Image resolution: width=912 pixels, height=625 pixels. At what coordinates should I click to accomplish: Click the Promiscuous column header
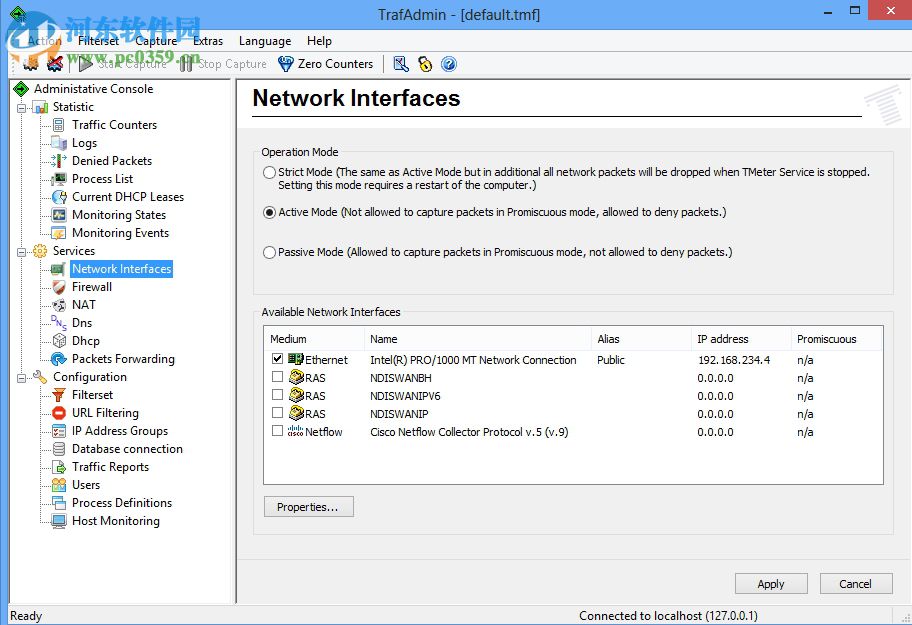pos(836,339)
